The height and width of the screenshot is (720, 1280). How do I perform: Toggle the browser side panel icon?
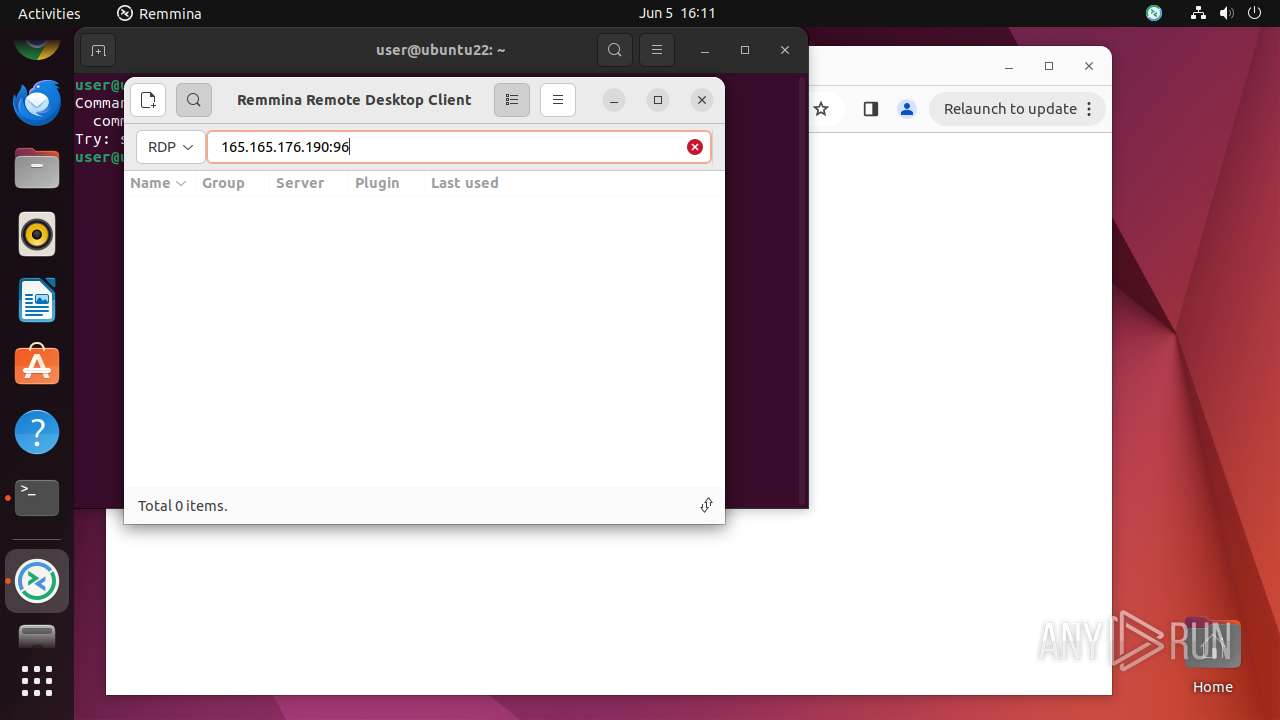870,109
